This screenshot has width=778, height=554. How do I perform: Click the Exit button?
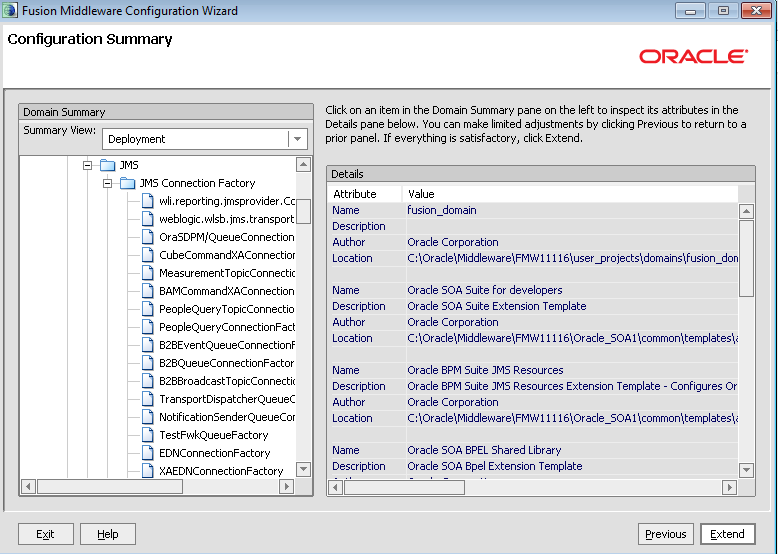[45, 534]
